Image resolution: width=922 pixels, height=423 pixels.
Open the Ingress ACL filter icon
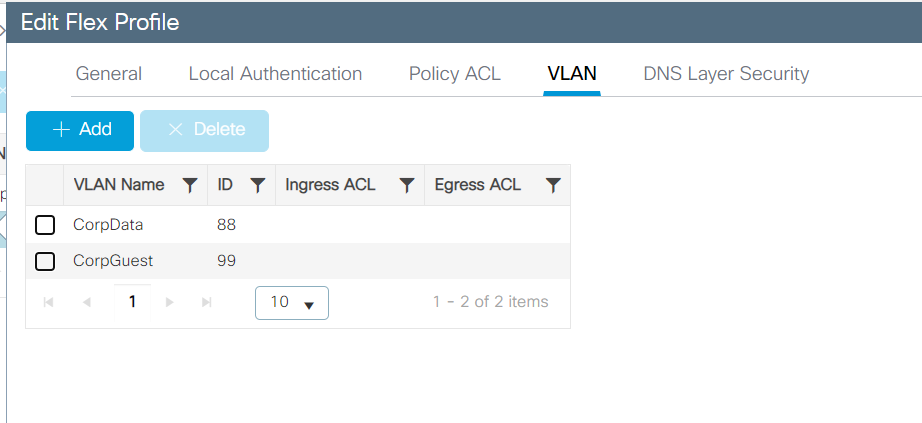coord(406,186)
